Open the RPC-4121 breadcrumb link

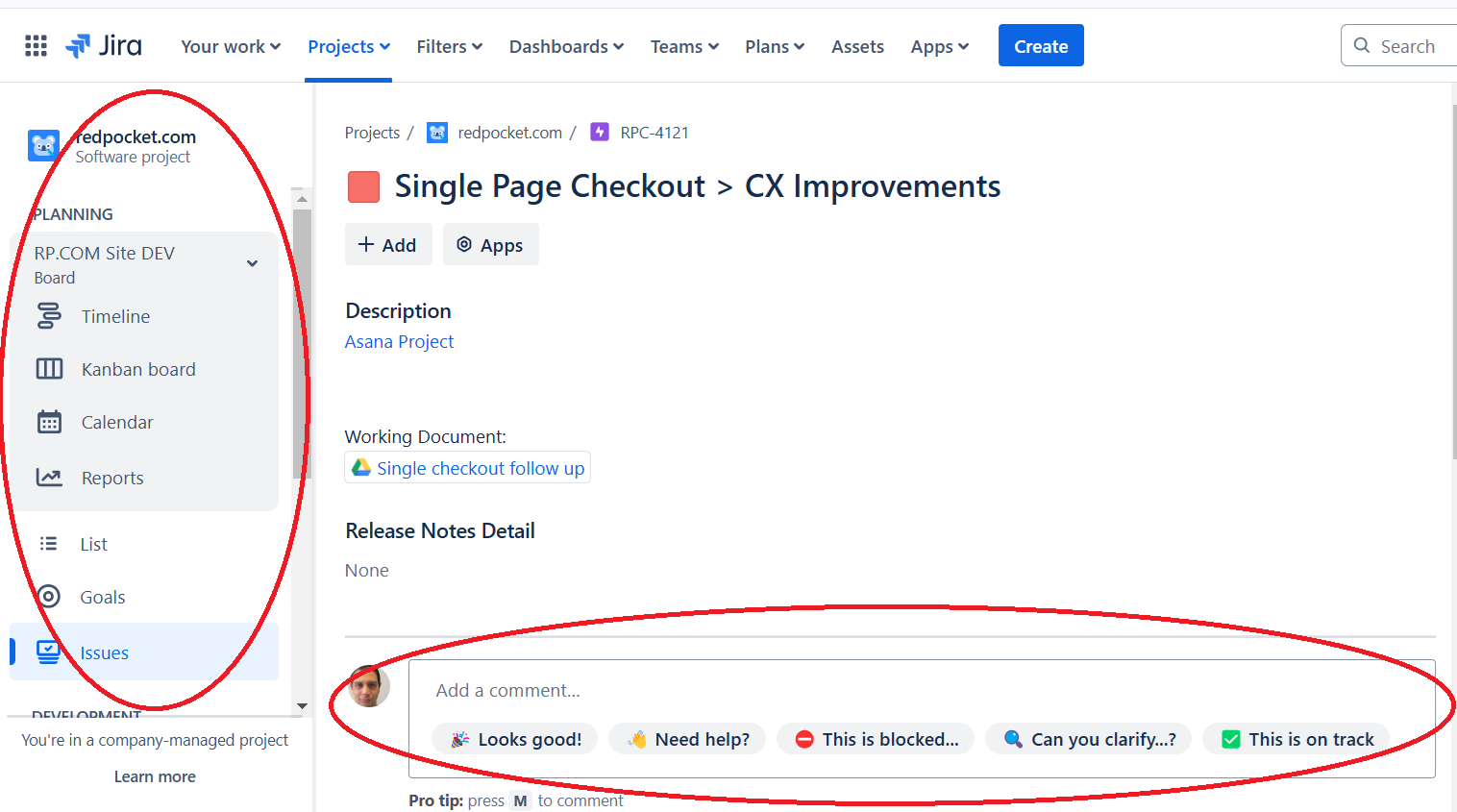pos(654,133)
